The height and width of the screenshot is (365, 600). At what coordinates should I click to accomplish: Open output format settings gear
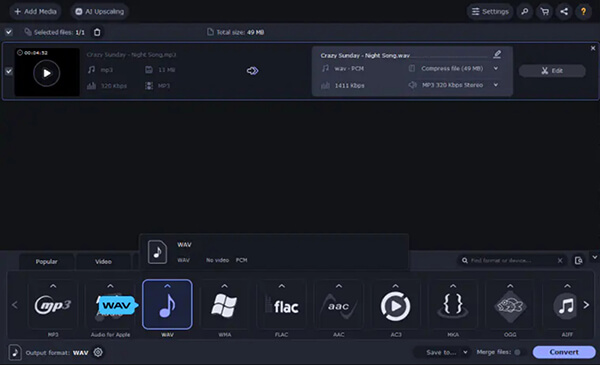(x=98, y=352)
